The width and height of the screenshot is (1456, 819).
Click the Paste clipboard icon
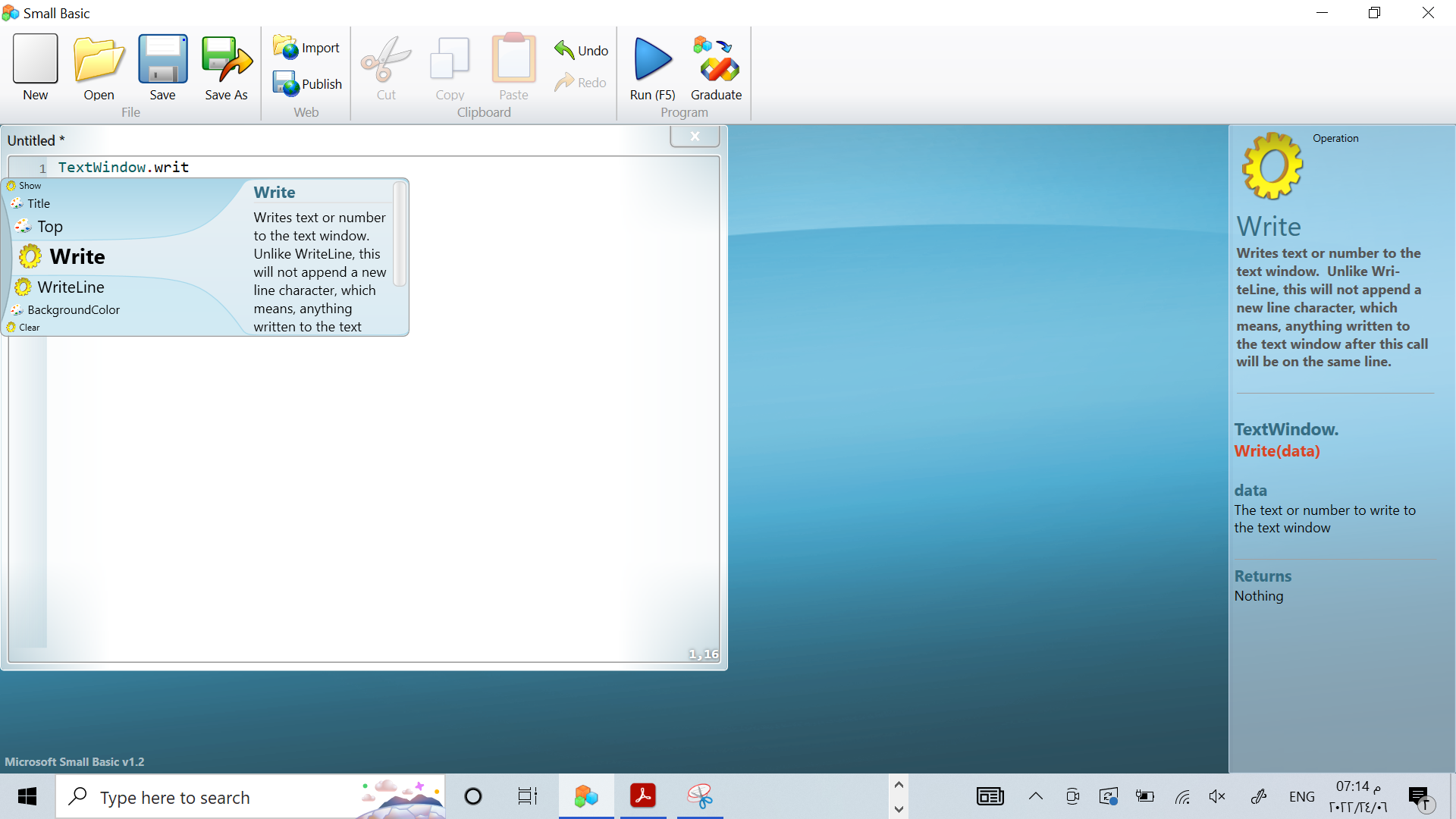coord(513,67)
